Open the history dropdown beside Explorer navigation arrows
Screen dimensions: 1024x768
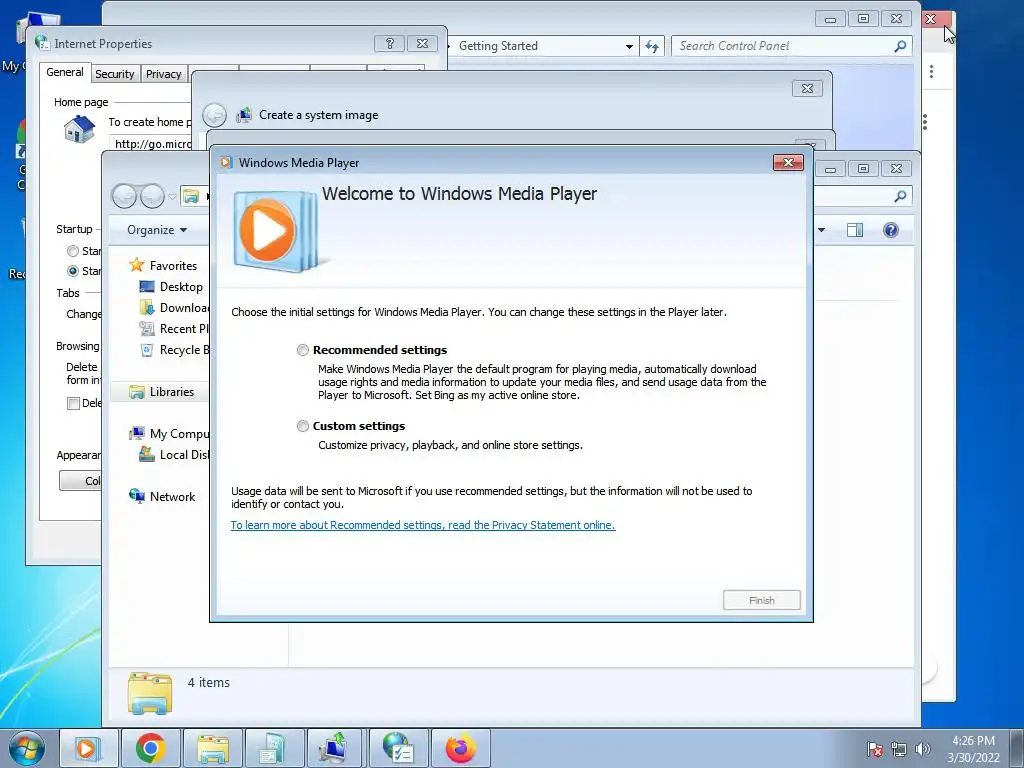[x=172, y=196]
